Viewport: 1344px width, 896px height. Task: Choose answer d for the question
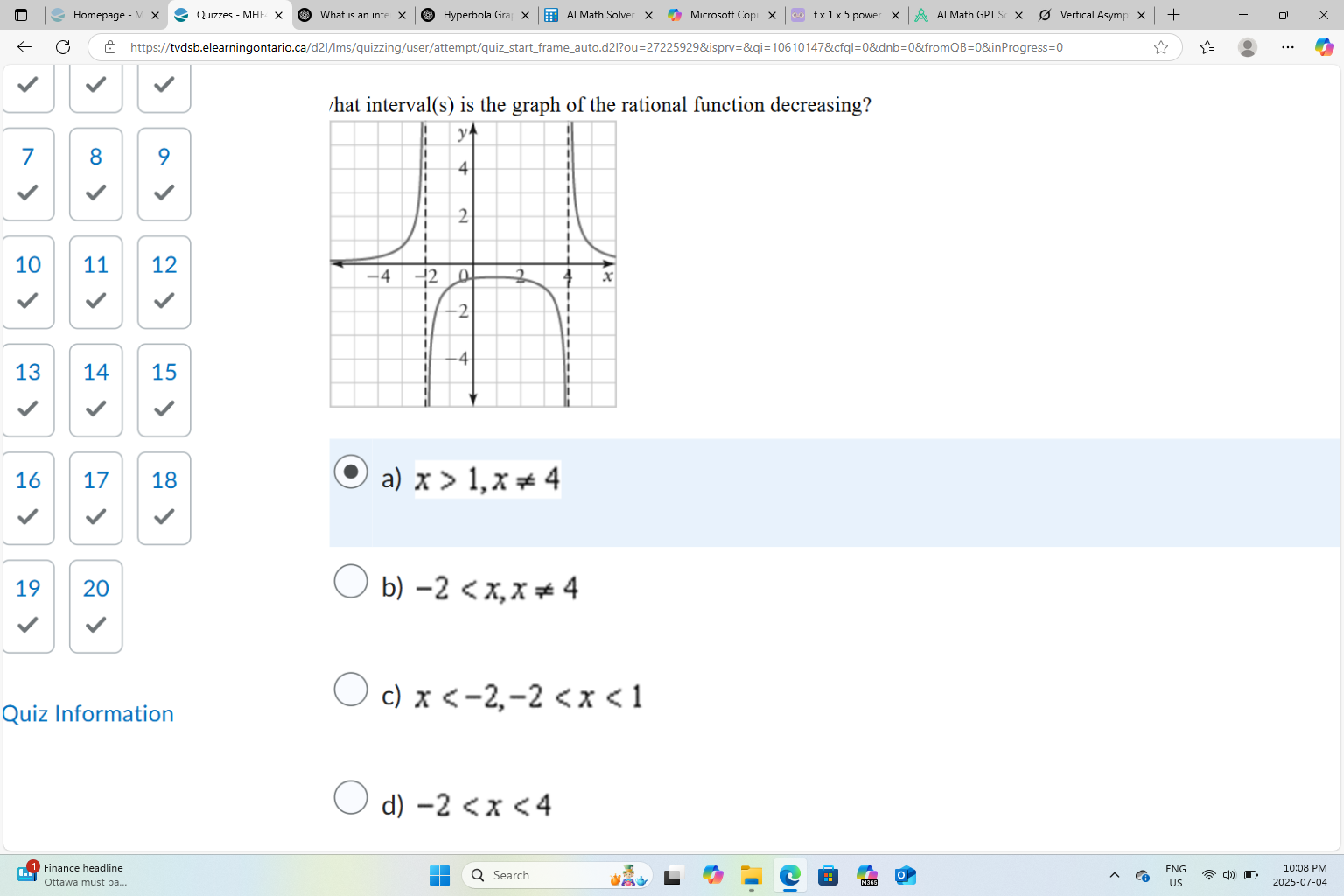coord(350,797)
